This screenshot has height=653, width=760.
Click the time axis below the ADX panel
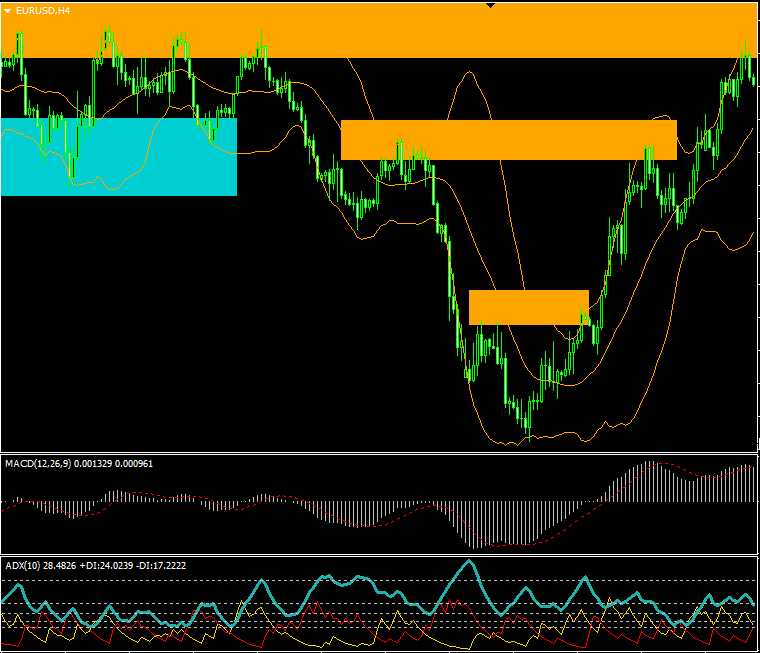point(380,649)
